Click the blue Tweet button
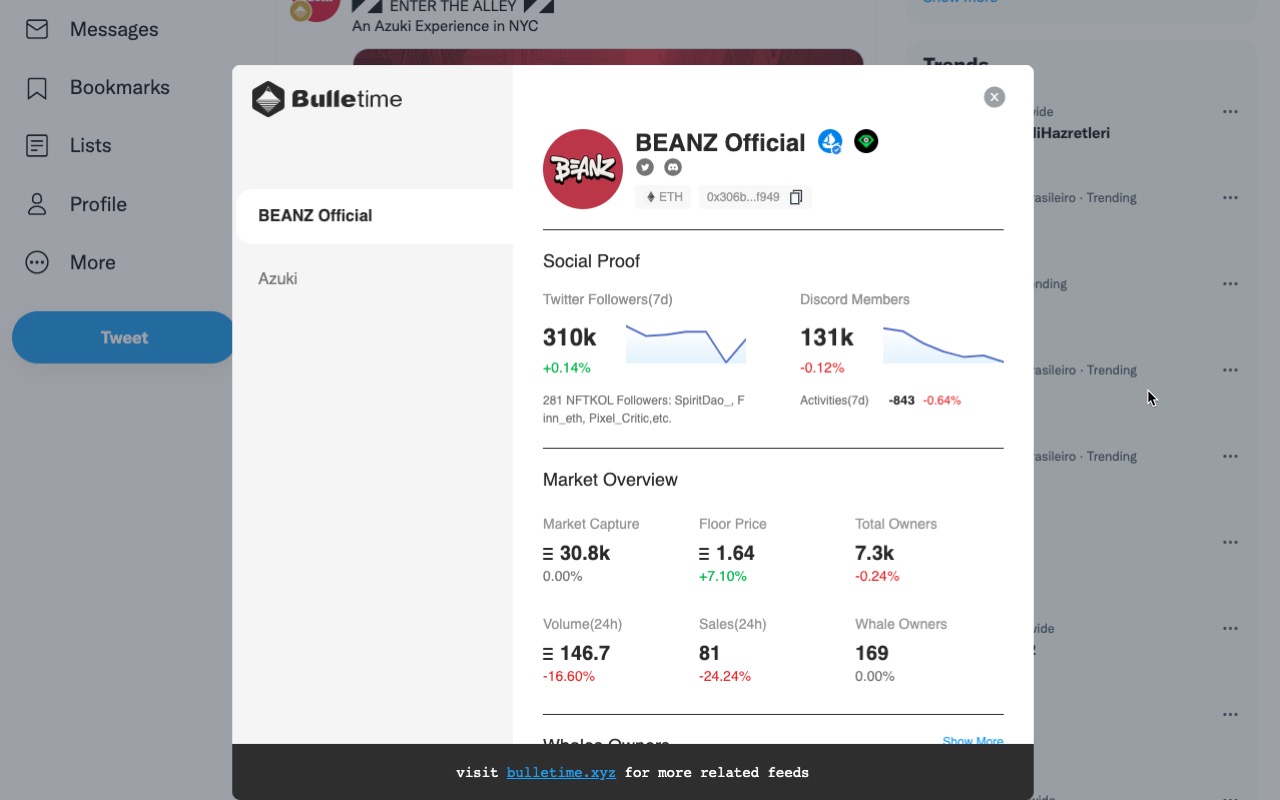This screenshot has width=1280, height=800. coord(124,338)
